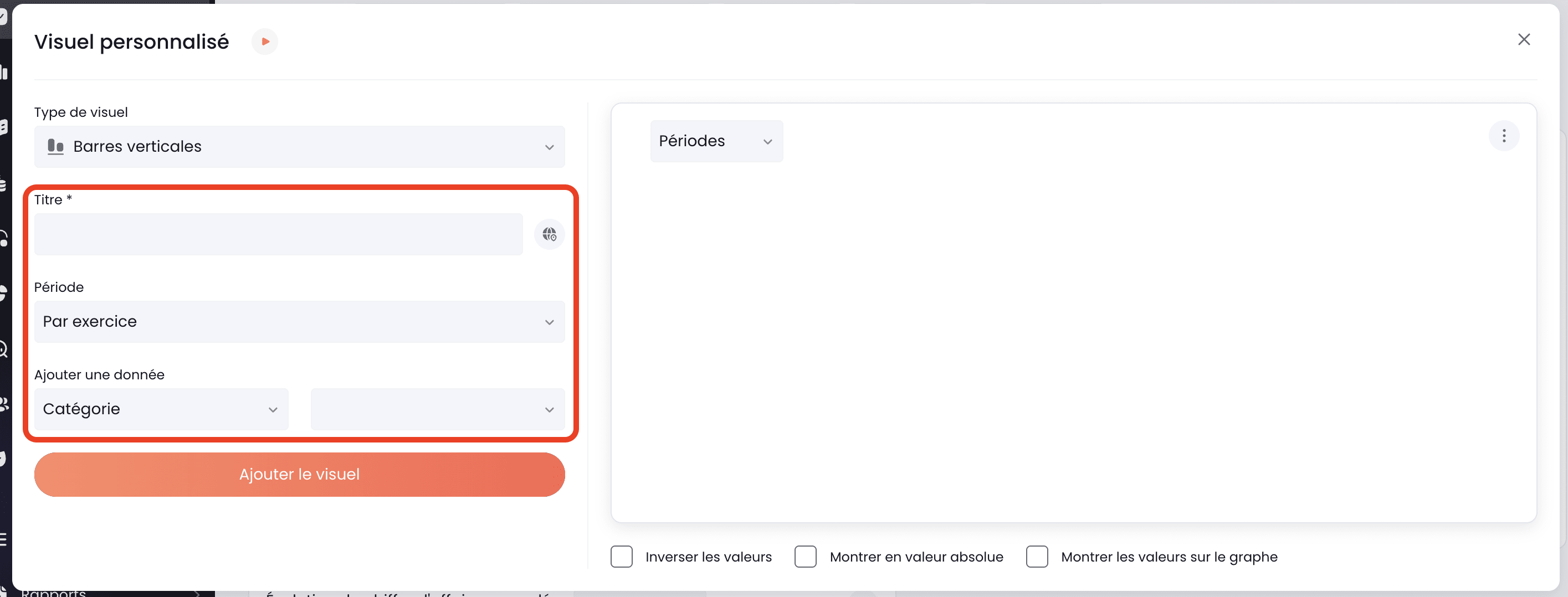Enable Montrer en valeur absolue checkbox
Image resolution: width=1568 pixels, height=597 pixels.
pos(805,557)
